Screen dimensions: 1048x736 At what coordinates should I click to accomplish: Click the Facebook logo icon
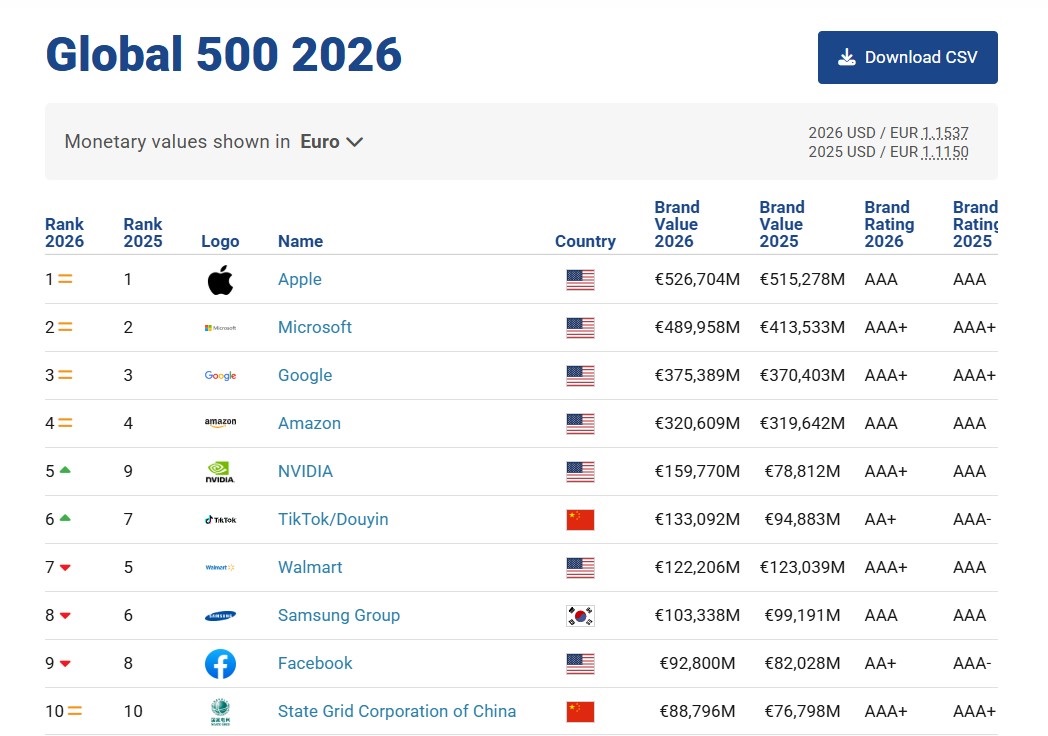220,664
